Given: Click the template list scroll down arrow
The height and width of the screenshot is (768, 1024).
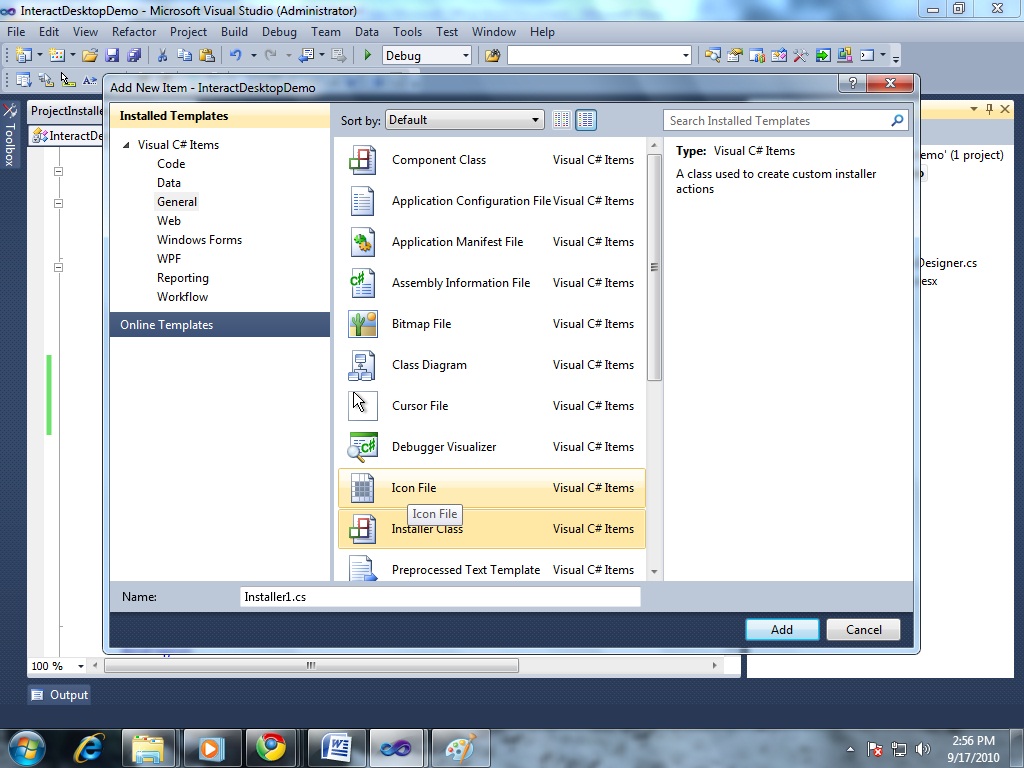Looking at the screenshot, I should 654,572.
